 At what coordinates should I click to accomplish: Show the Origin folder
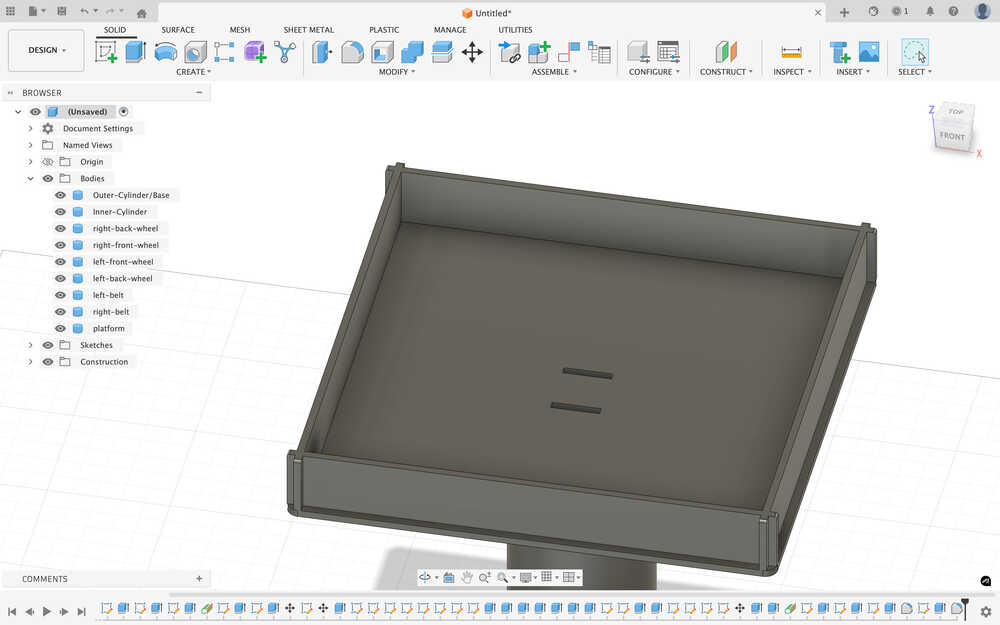click(48, 162)
